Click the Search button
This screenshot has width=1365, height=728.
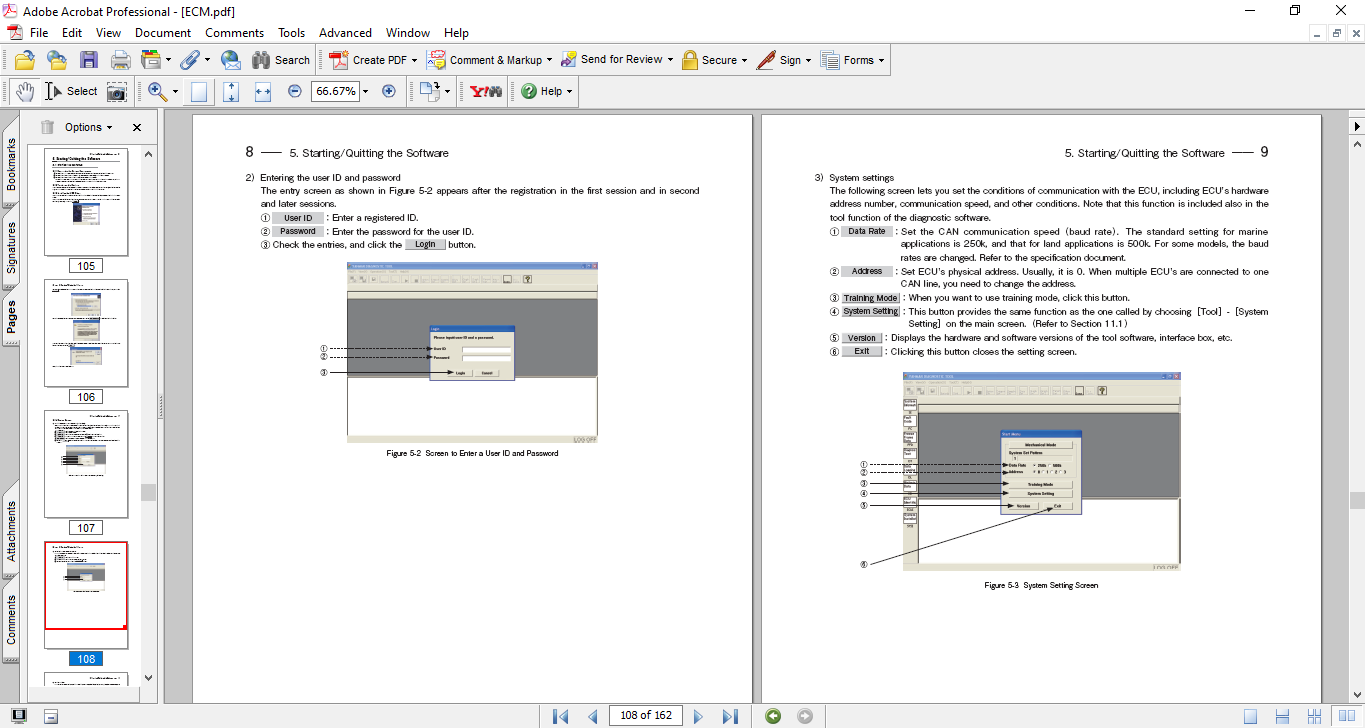(281, 60)
